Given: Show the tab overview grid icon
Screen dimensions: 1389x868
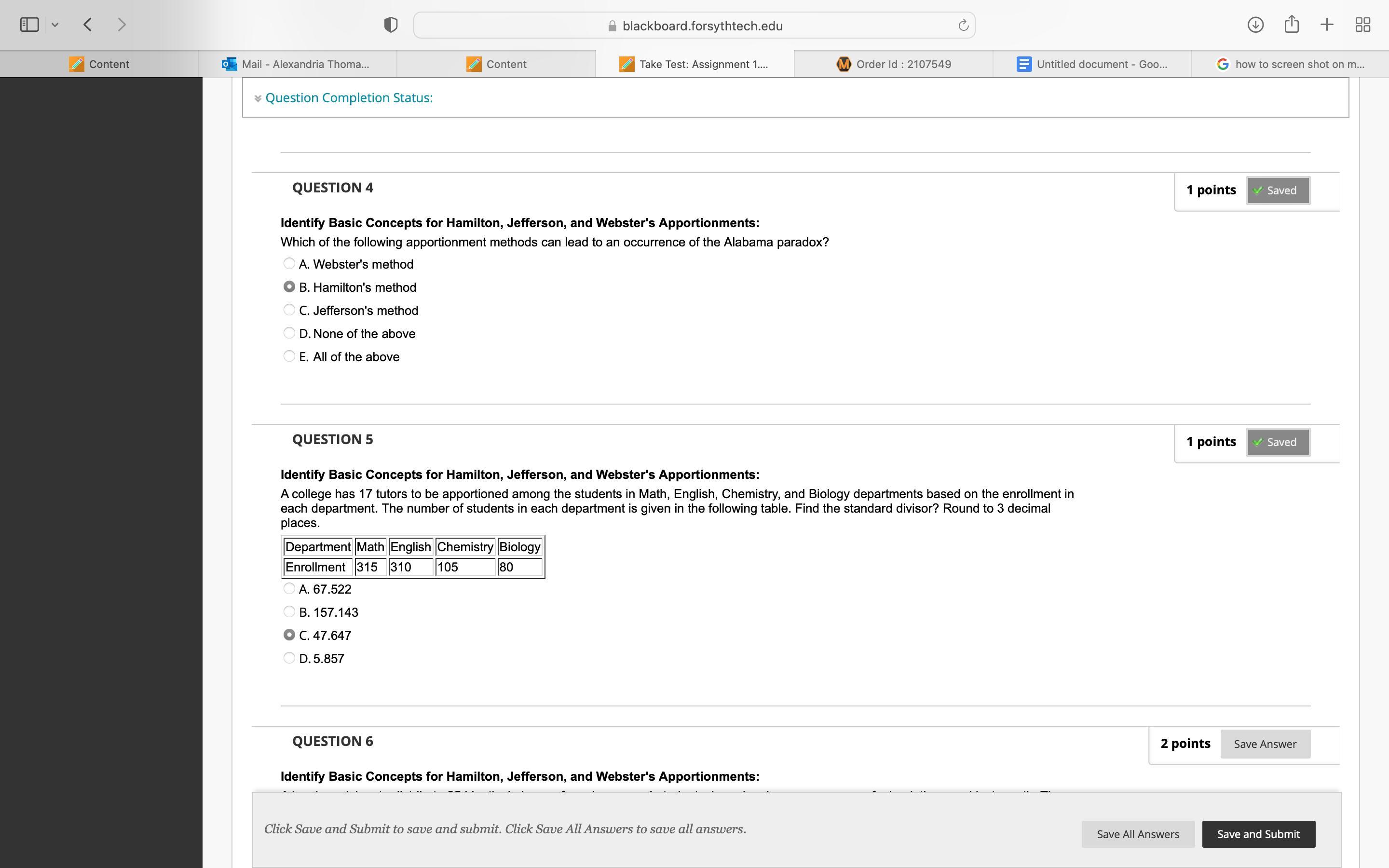Looking at the screenshot, I should click(1362, 25).
